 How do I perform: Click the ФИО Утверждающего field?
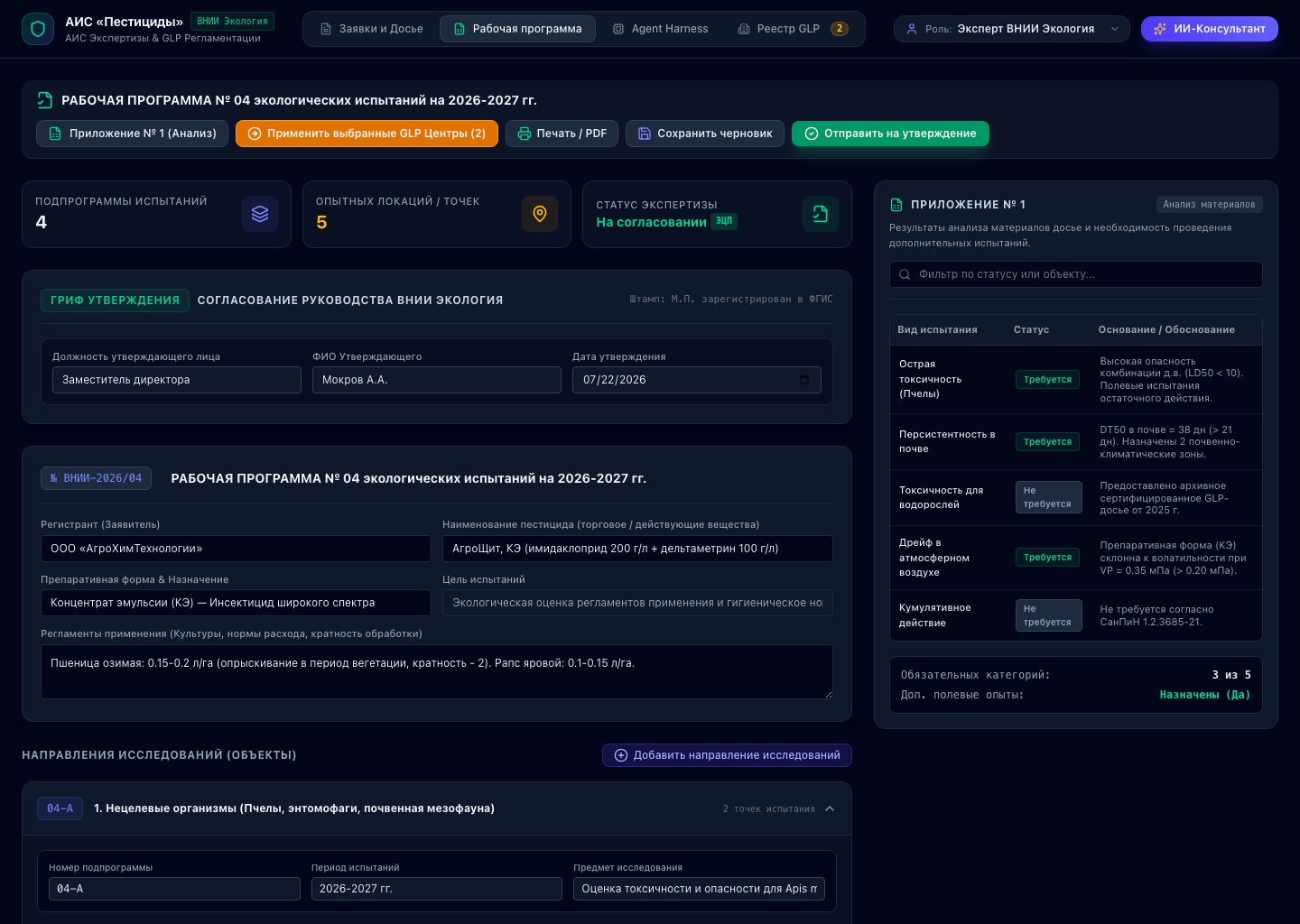tap(437, 380)
